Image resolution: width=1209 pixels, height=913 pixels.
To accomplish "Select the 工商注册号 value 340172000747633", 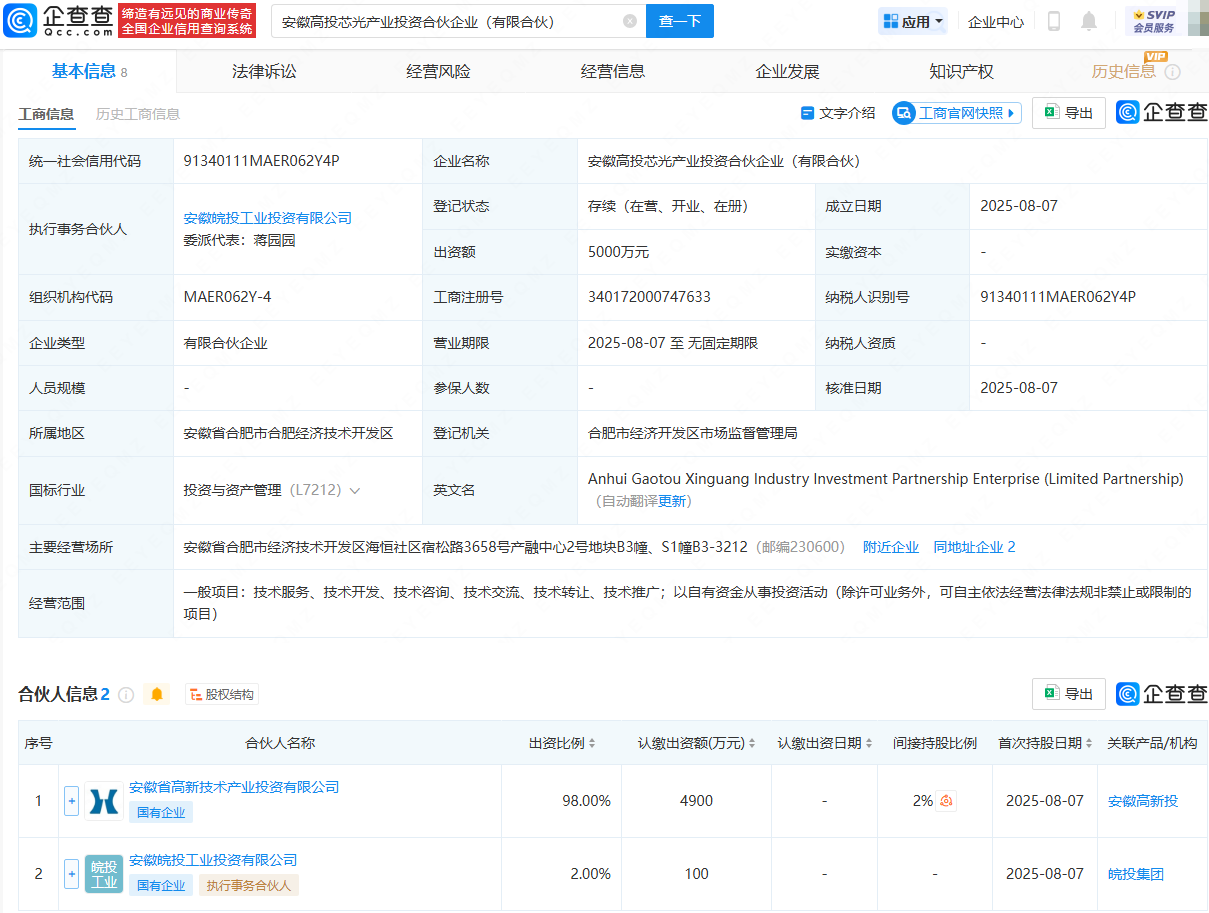I will [650, 297].
